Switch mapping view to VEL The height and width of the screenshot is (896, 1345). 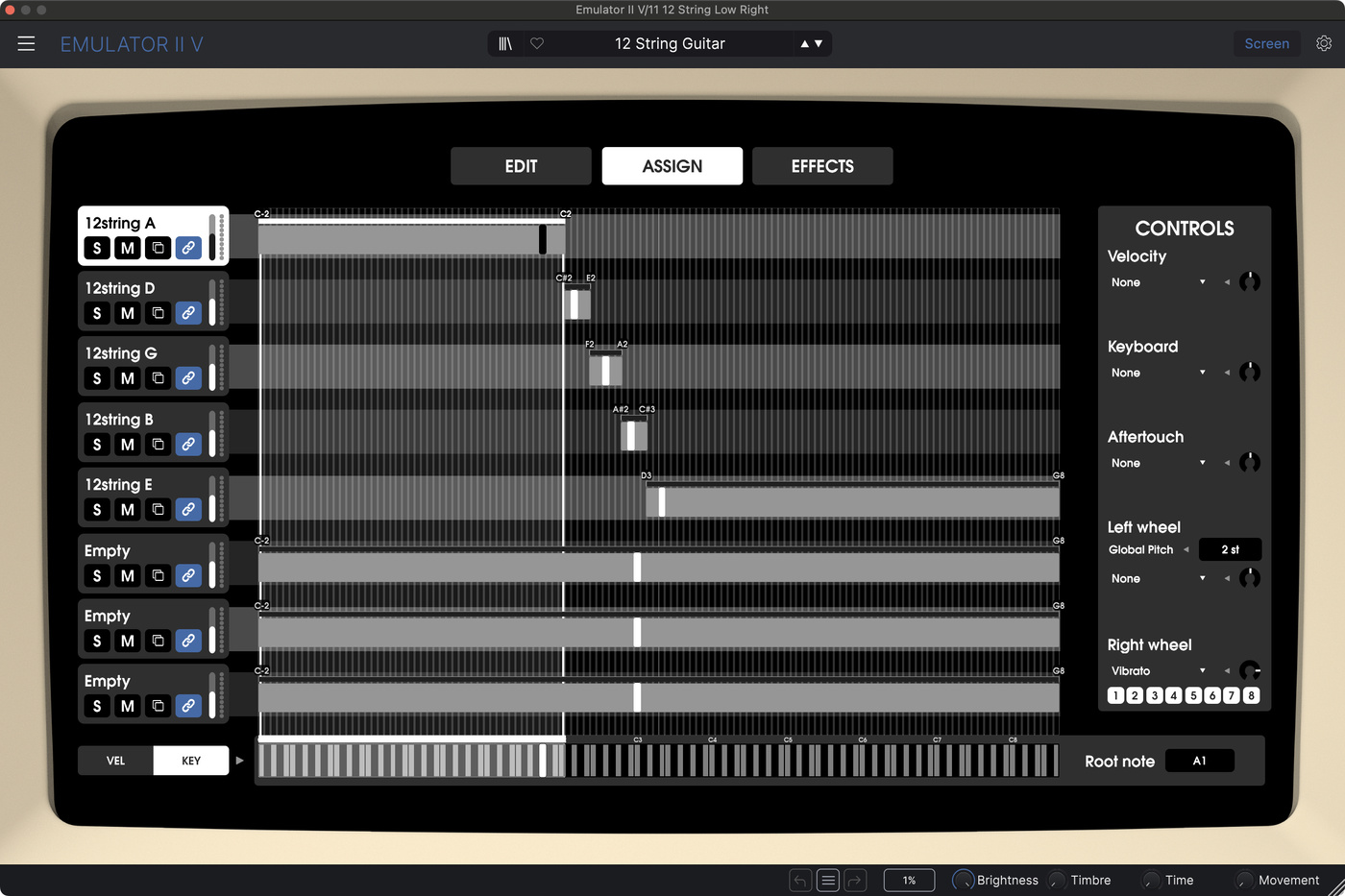115,761
